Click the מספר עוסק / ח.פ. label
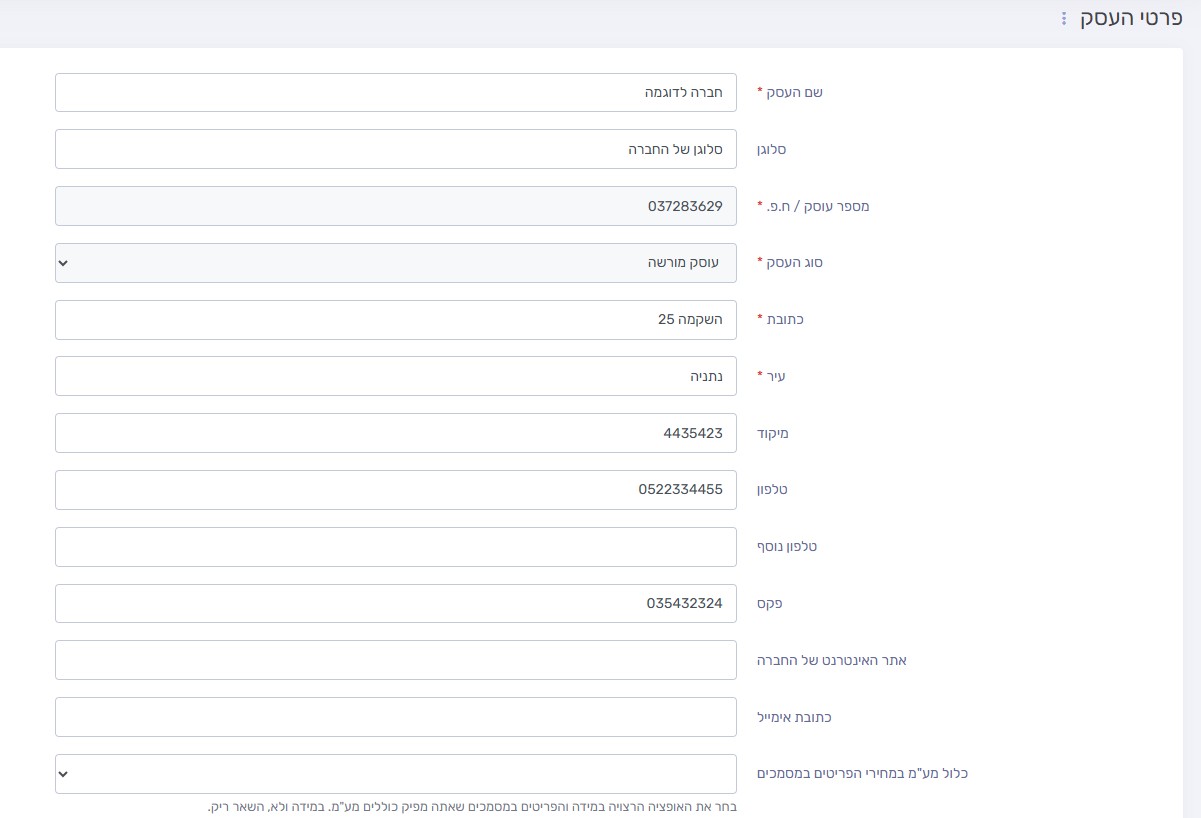1201x818 pixels. coord(812,206)
